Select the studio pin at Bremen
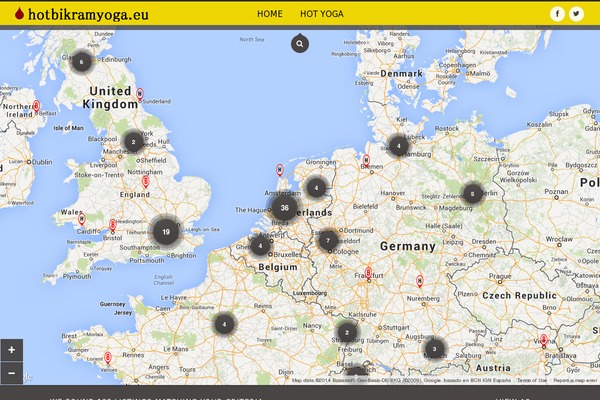This screenshot has height=400, width=600. pyautogui.click(x=366, y=160)
